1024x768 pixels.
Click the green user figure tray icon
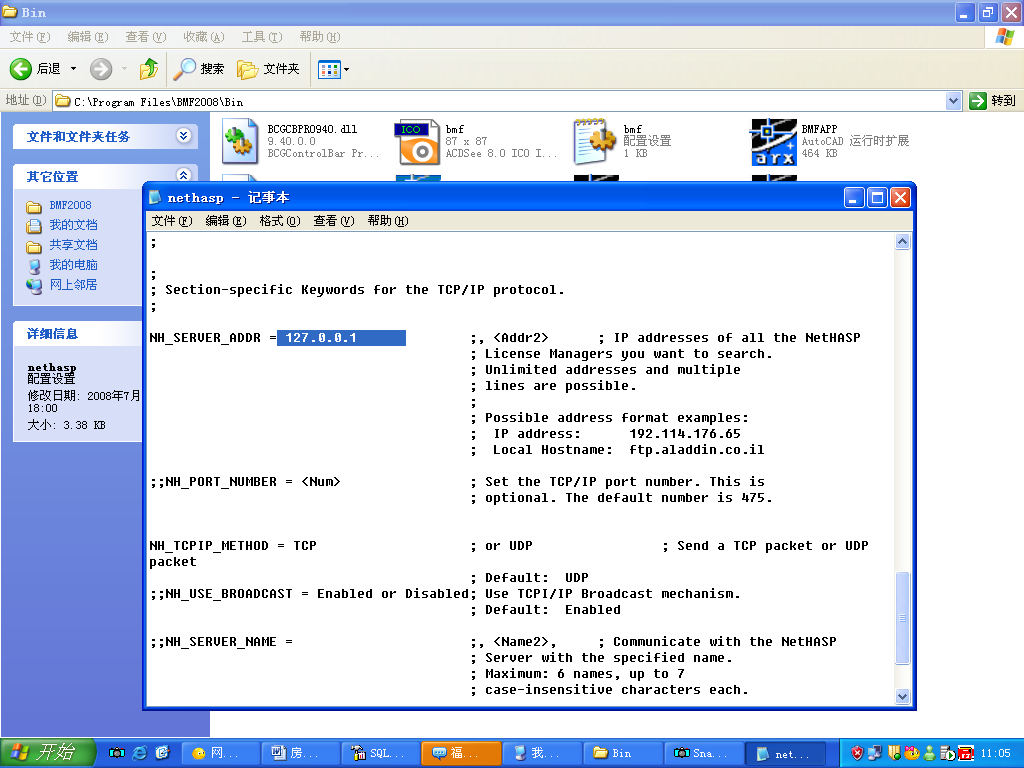(x=930, y=753)
